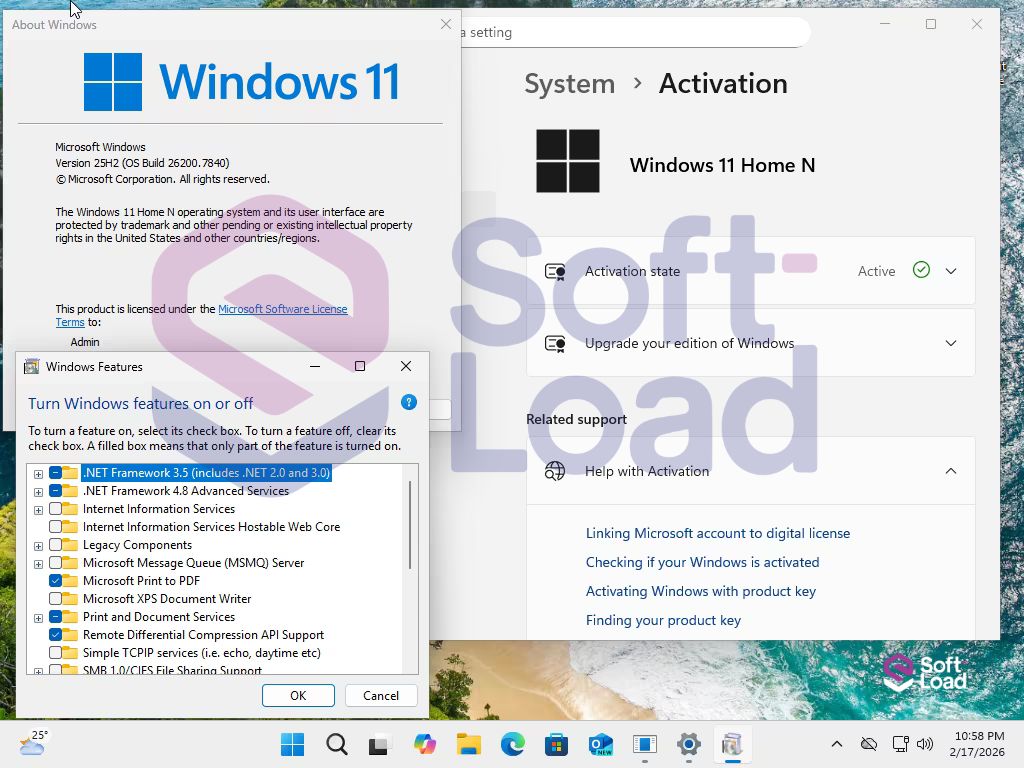This screenshot has height=768, width=1024.
Task: Expand the .NET Framework 3.5 tree node
Action: (x=39, y=474)
